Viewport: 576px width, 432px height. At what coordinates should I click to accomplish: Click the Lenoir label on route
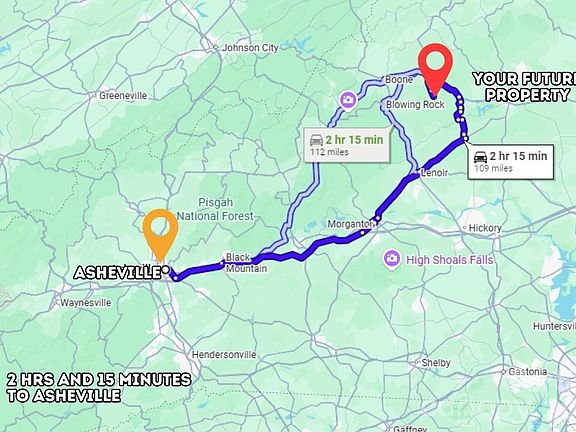(x=434, y=173)
